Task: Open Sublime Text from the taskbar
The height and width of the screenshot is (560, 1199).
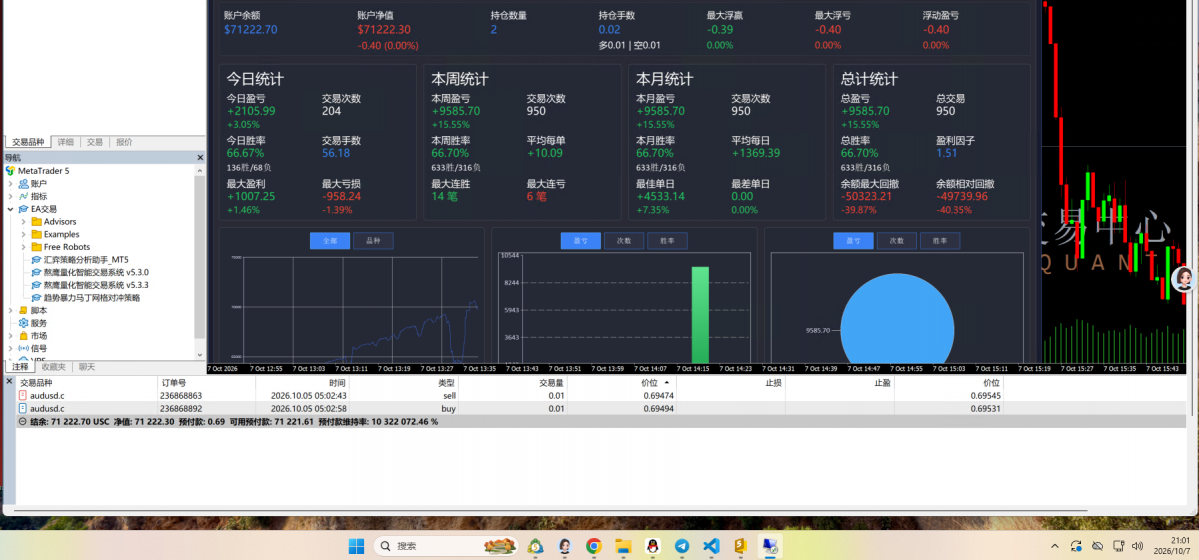Action: pos(740,546)
